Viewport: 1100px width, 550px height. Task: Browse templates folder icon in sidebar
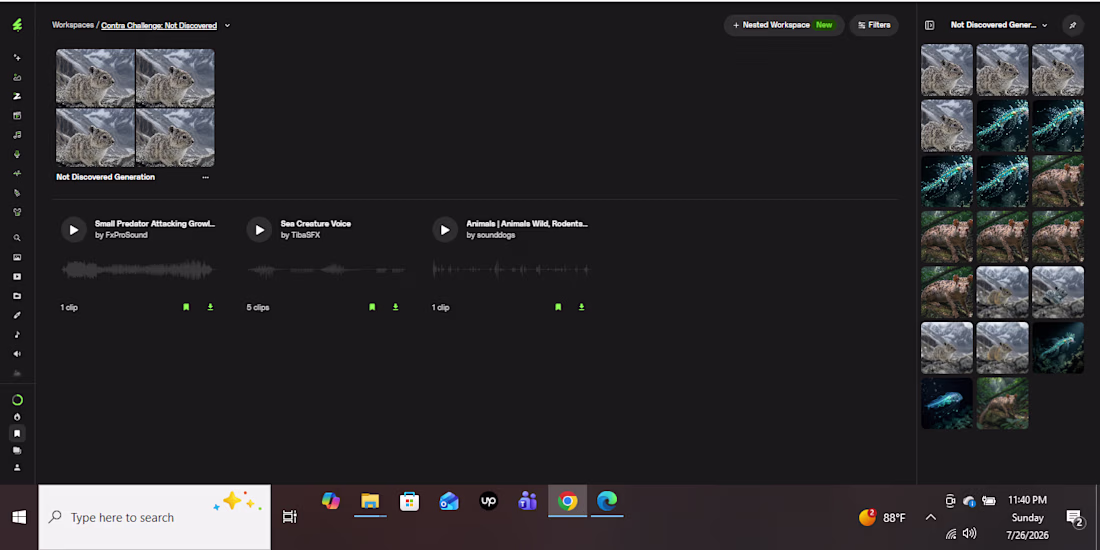(18, 296)
